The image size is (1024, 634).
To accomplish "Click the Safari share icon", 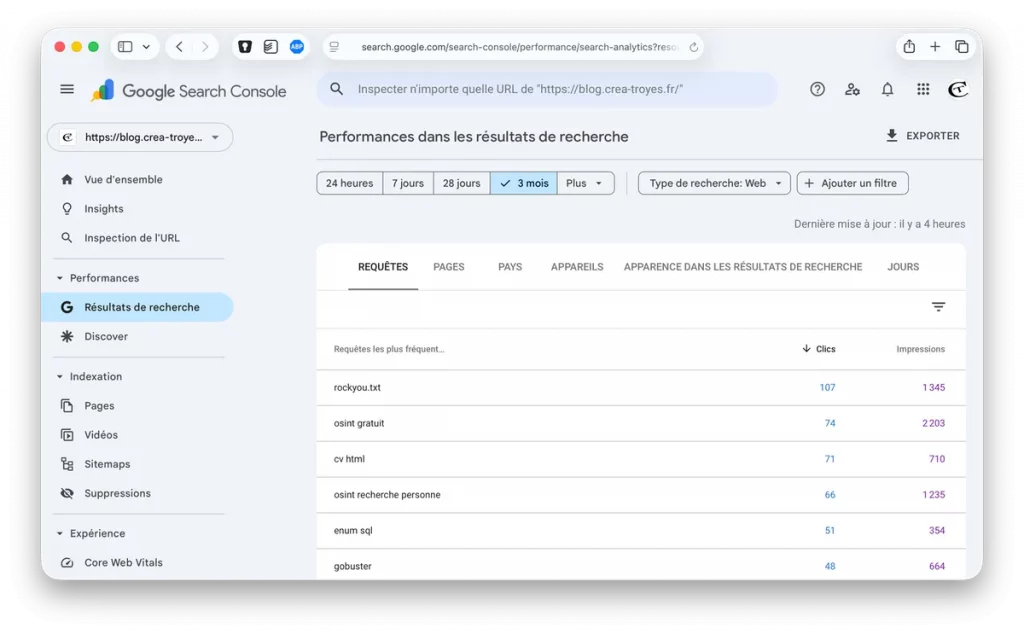I will click(909, 47).
